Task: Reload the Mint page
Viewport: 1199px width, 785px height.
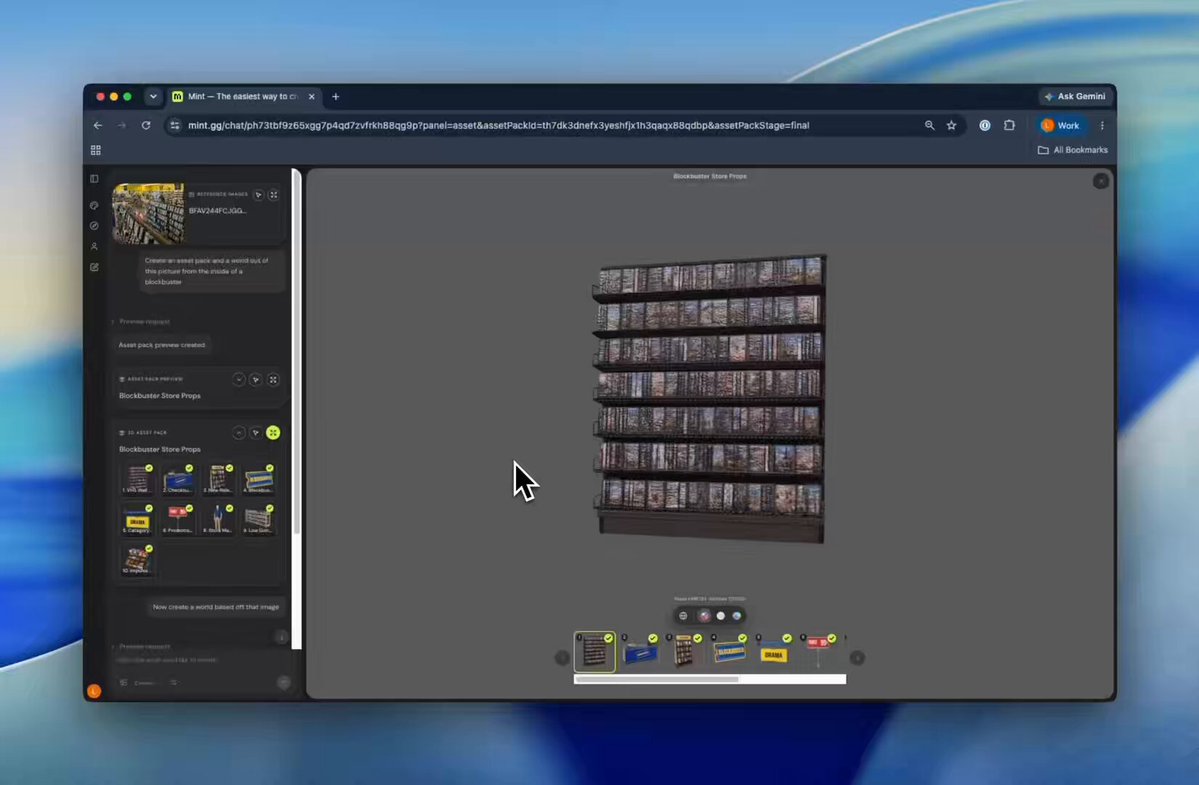Action: (146, 125)
